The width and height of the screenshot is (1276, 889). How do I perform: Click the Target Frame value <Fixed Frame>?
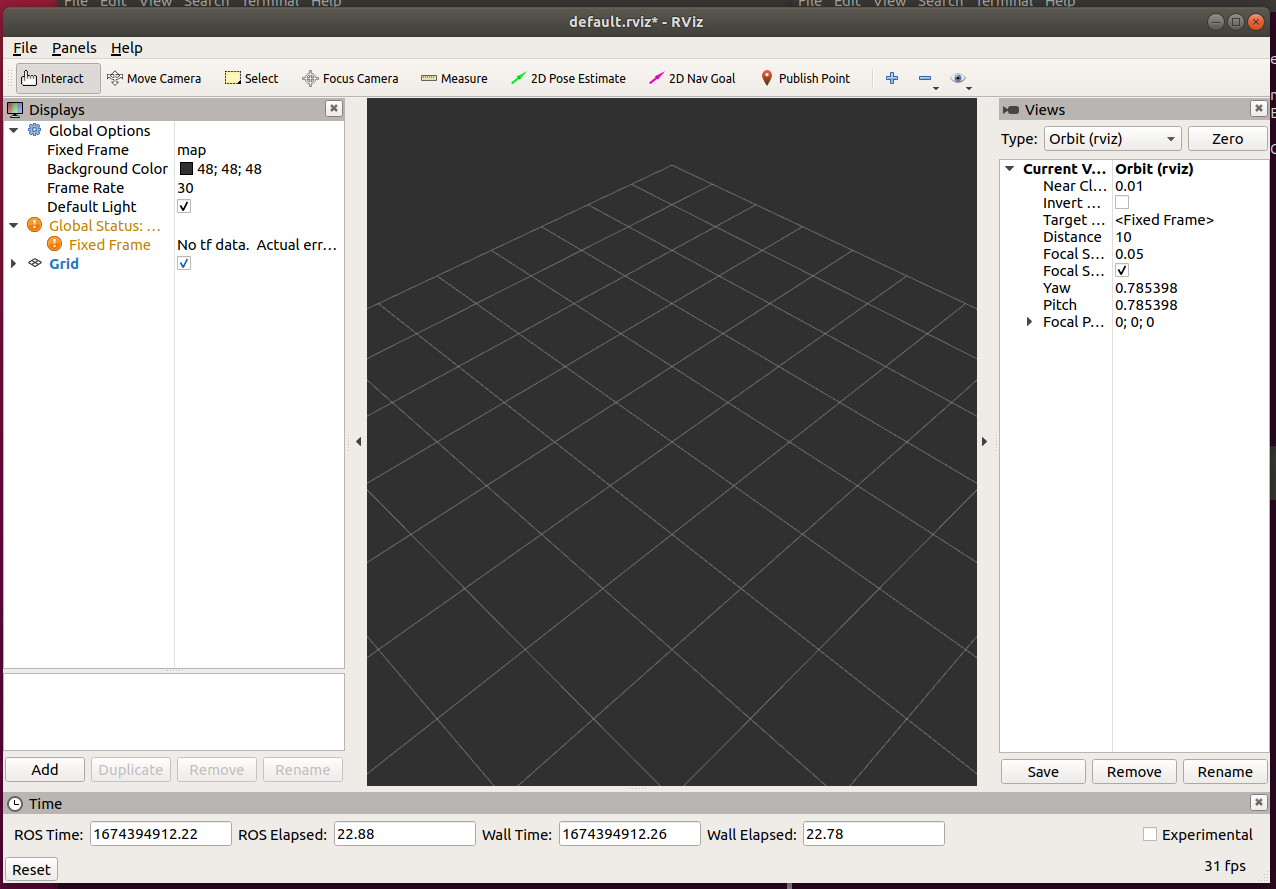[1164, 220]
